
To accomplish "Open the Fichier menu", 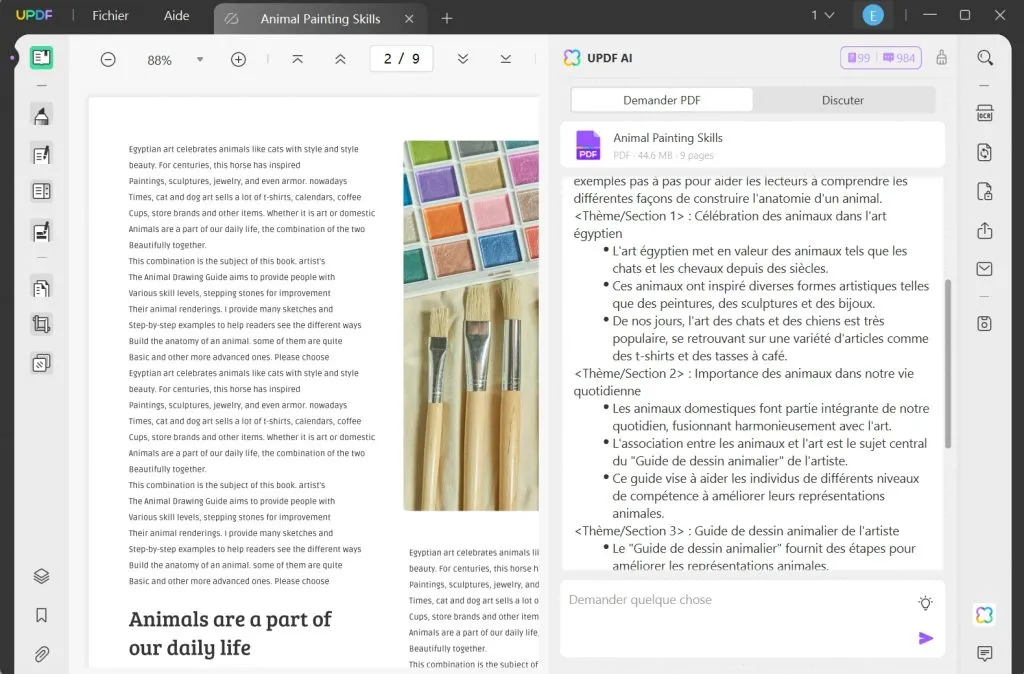I will click(x=110, y=17).
